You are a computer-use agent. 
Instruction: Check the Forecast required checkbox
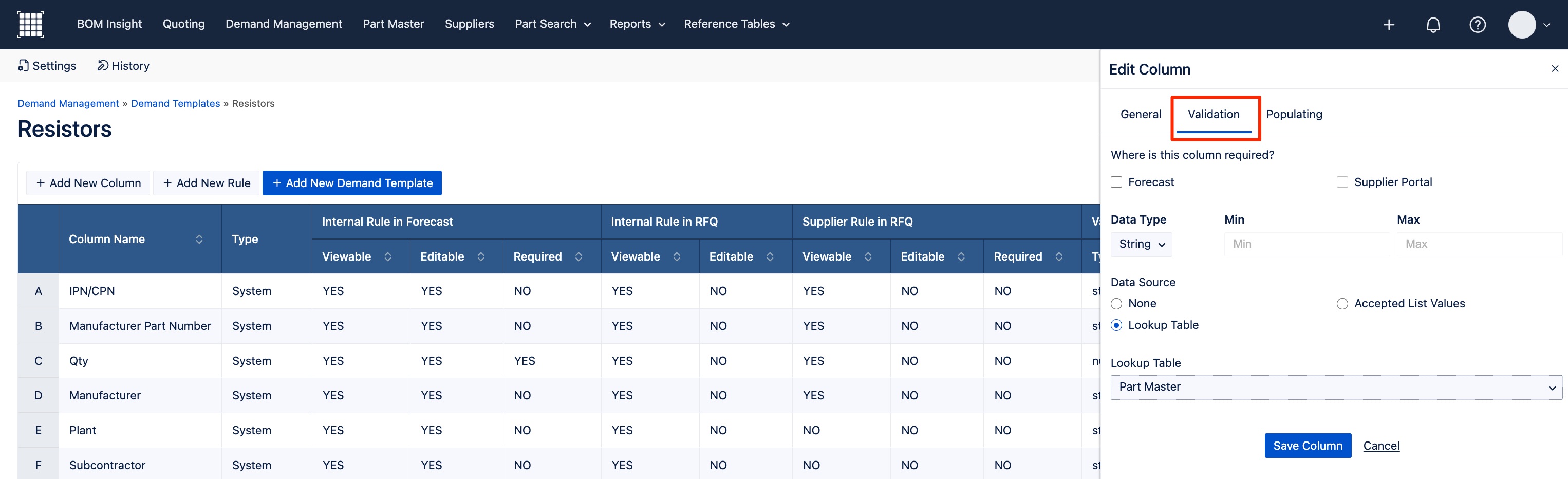1116,182
